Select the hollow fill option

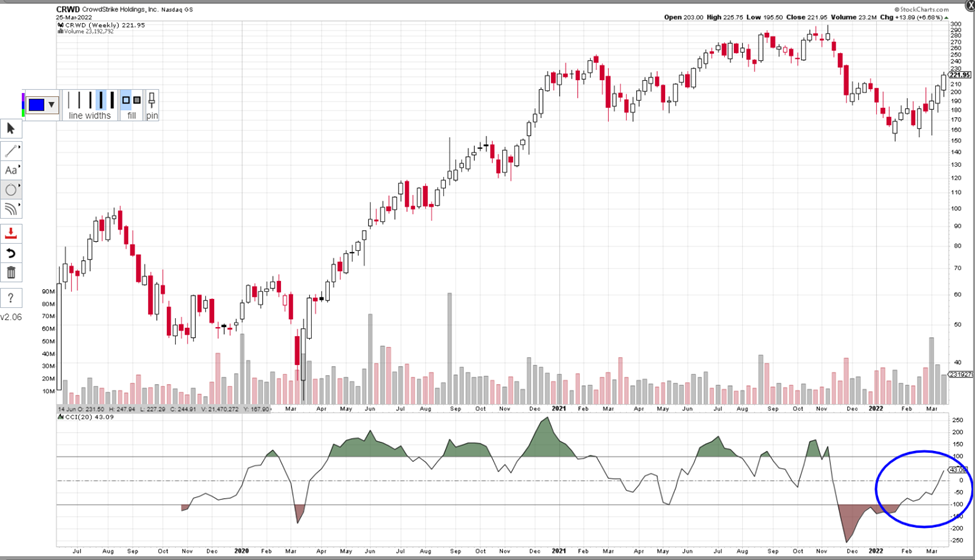[x=126, y=100]
